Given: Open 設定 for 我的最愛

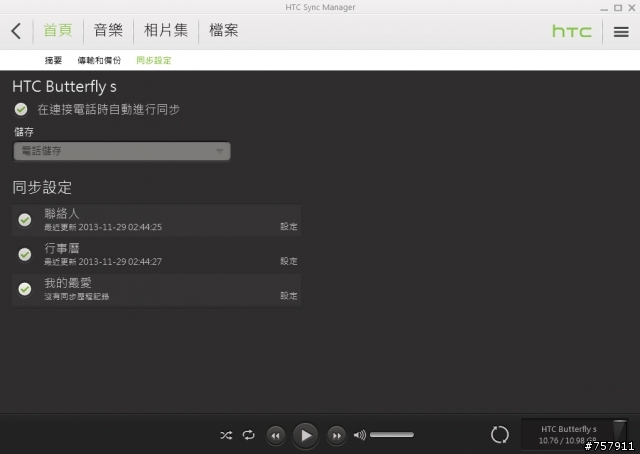Looking at the screenshot, I should (x=289, y=296).
